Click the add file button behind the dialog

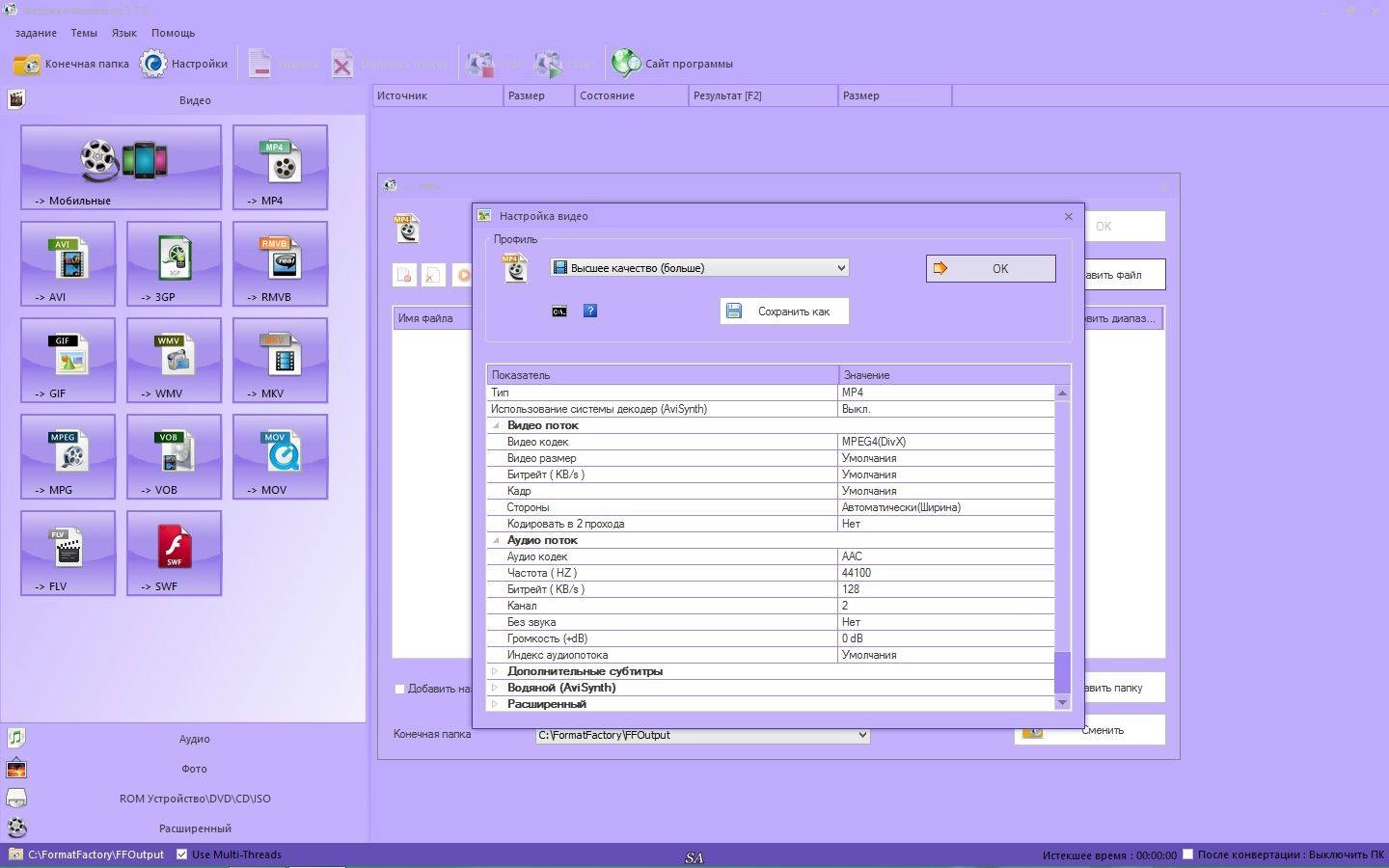coord(1124,275)
